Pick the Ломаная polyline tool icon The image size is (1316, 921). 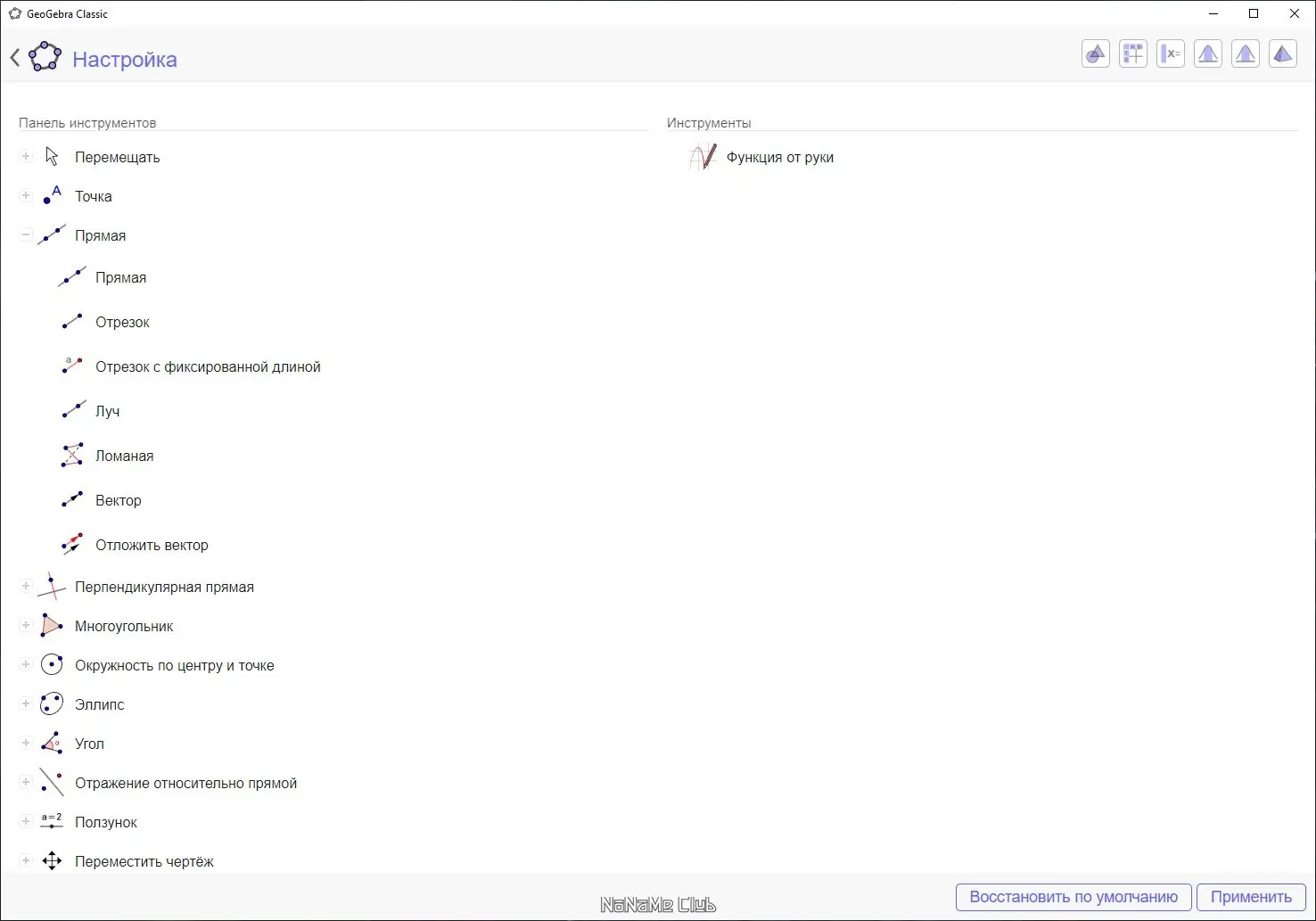coord(72,456)
